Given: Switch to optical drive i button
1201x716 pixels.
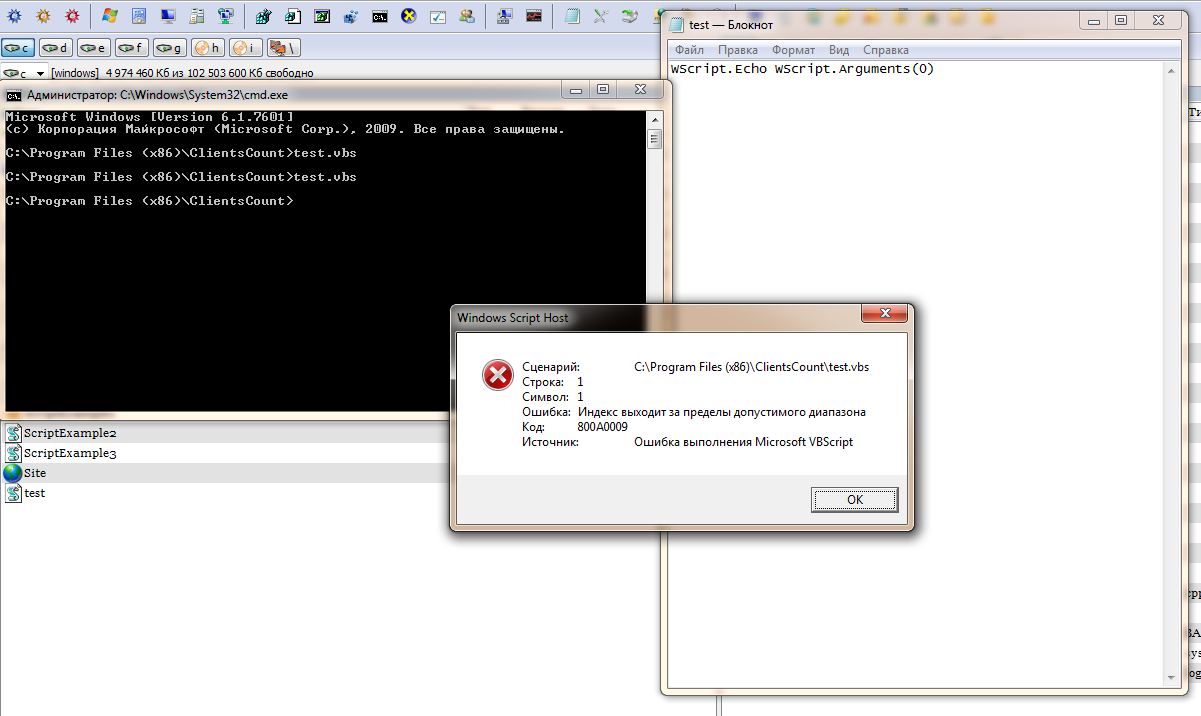Looking at the screenshot, I should pos(246,47).
